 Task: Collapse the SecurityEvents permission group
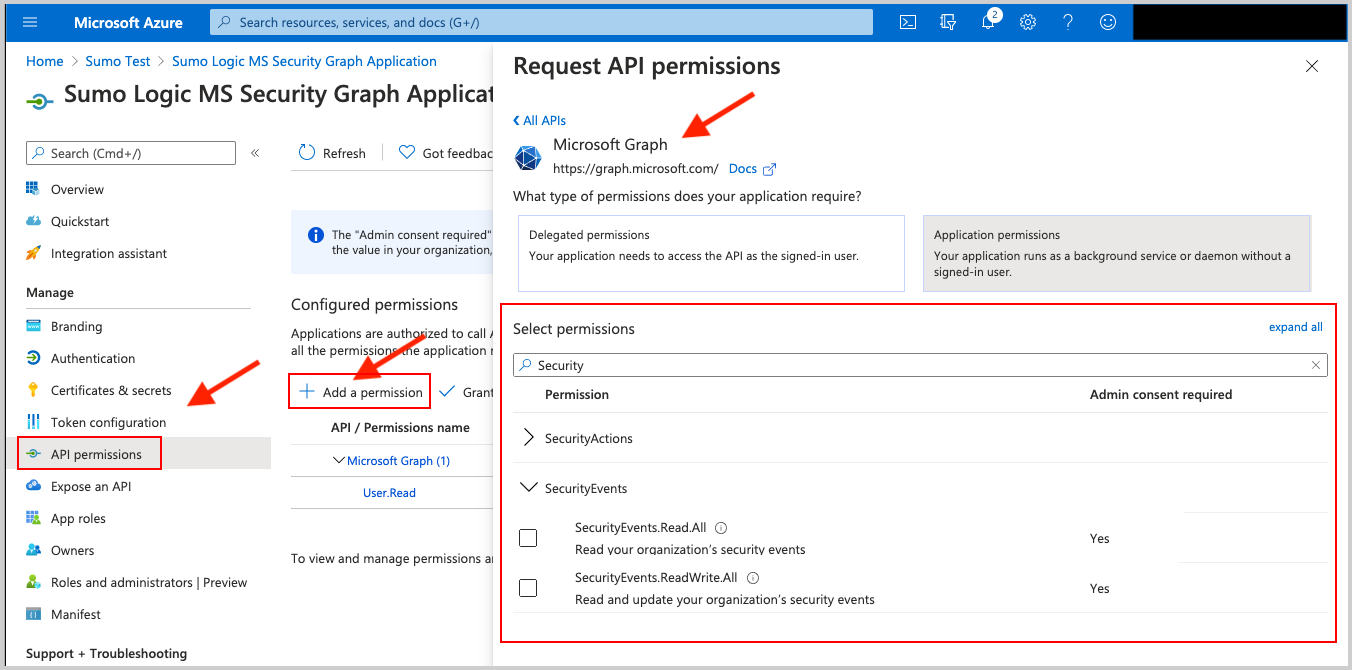(529, 487)
